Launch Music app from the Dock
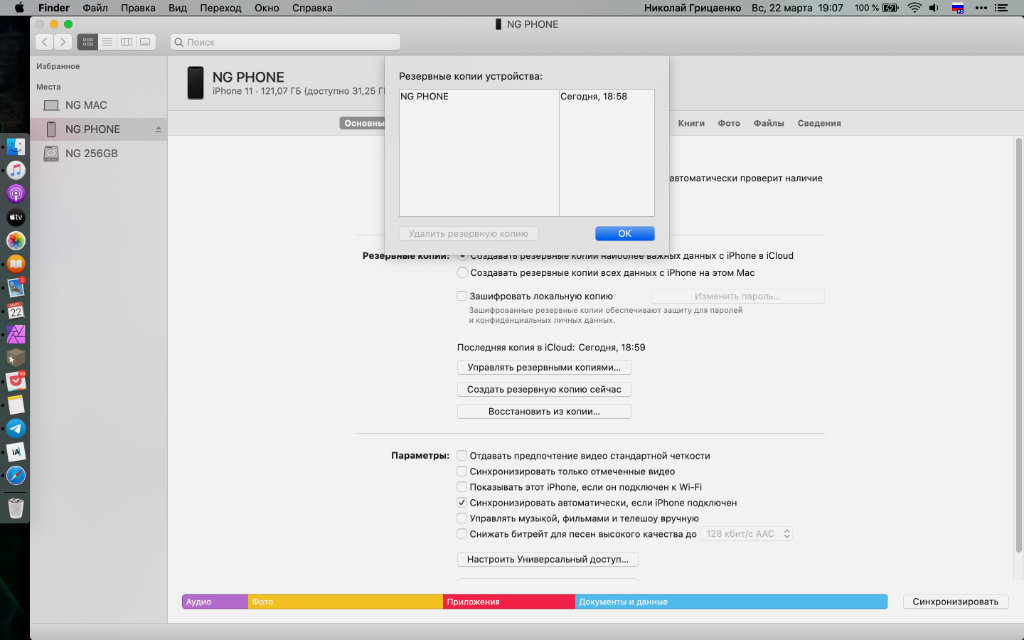Image resolution: width=1024 pixels, height=640 pixels. (16, 170)
